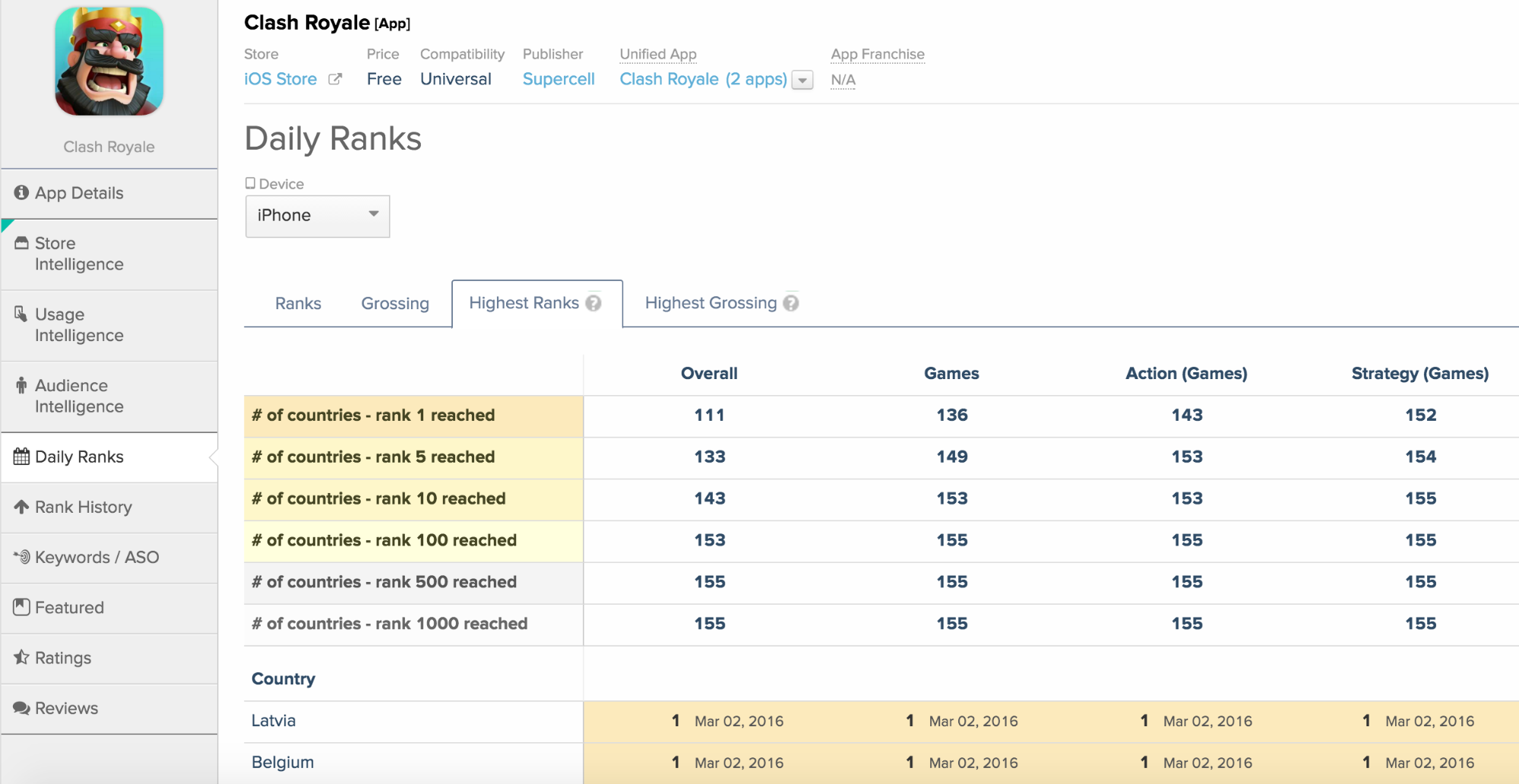Click the Usage Intelligence icon
Image resolution: width=1519 pixels, height=784 pixels.
pyautogui.click(x=21, y=314)
